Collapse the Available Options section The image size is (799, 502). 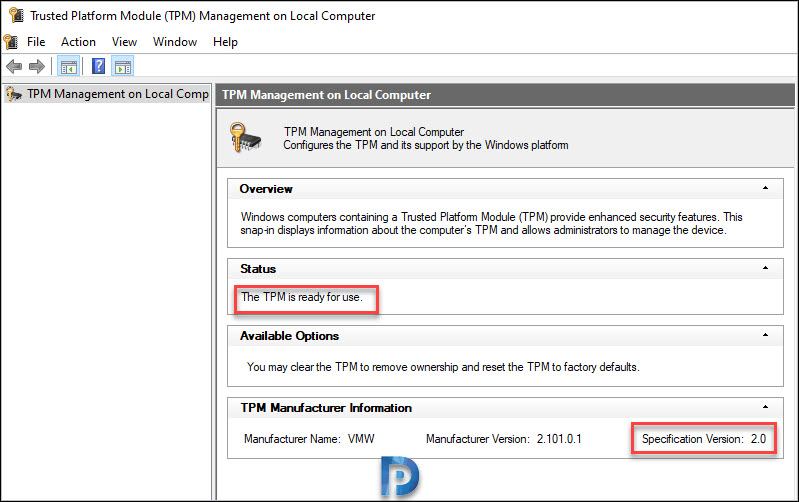(x=765, y=335)
